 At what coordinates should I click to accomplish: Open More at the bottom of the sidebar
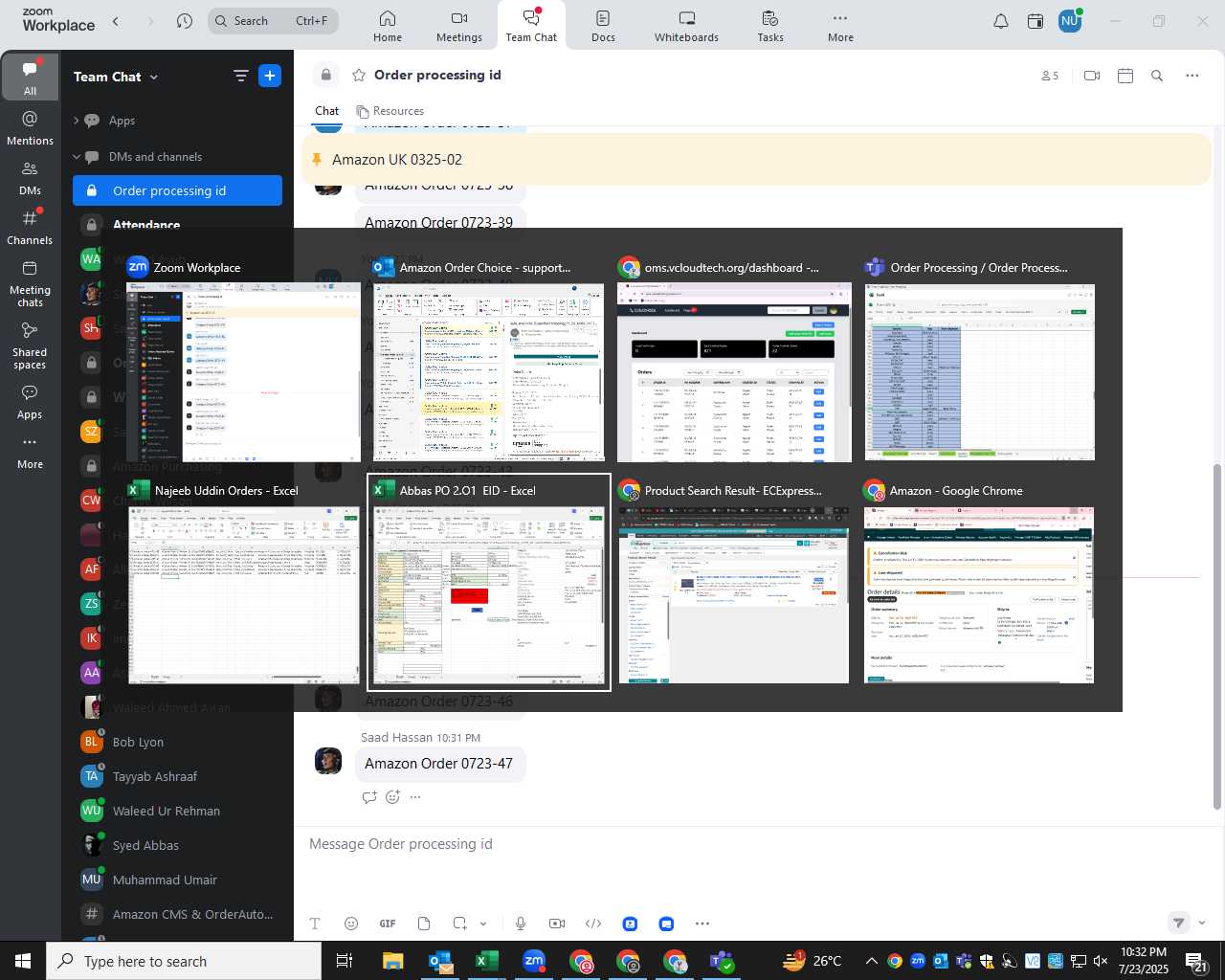pos(30,452)
